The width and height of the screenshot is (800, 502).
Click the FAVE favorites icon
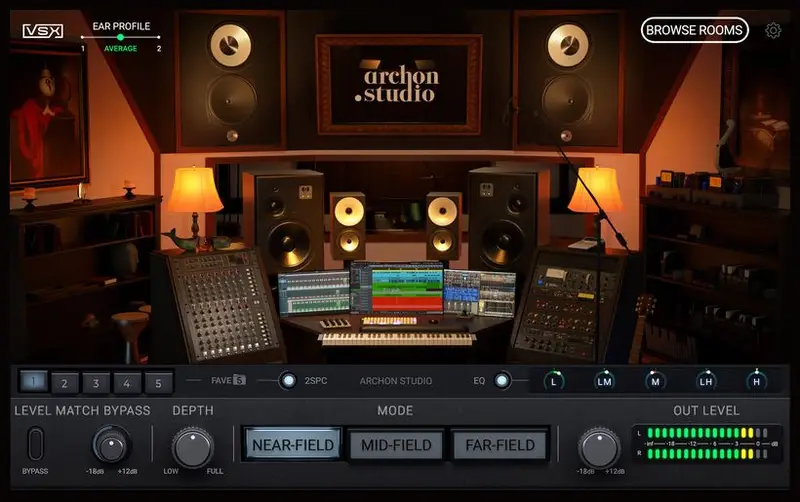[x=239, y=381]
